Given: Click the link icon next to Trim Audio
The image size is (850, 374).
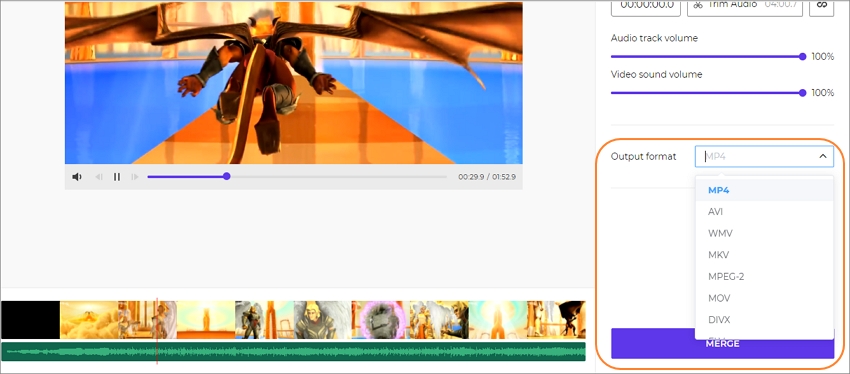Looking at the screenshot, I should (x=821, y=4).
